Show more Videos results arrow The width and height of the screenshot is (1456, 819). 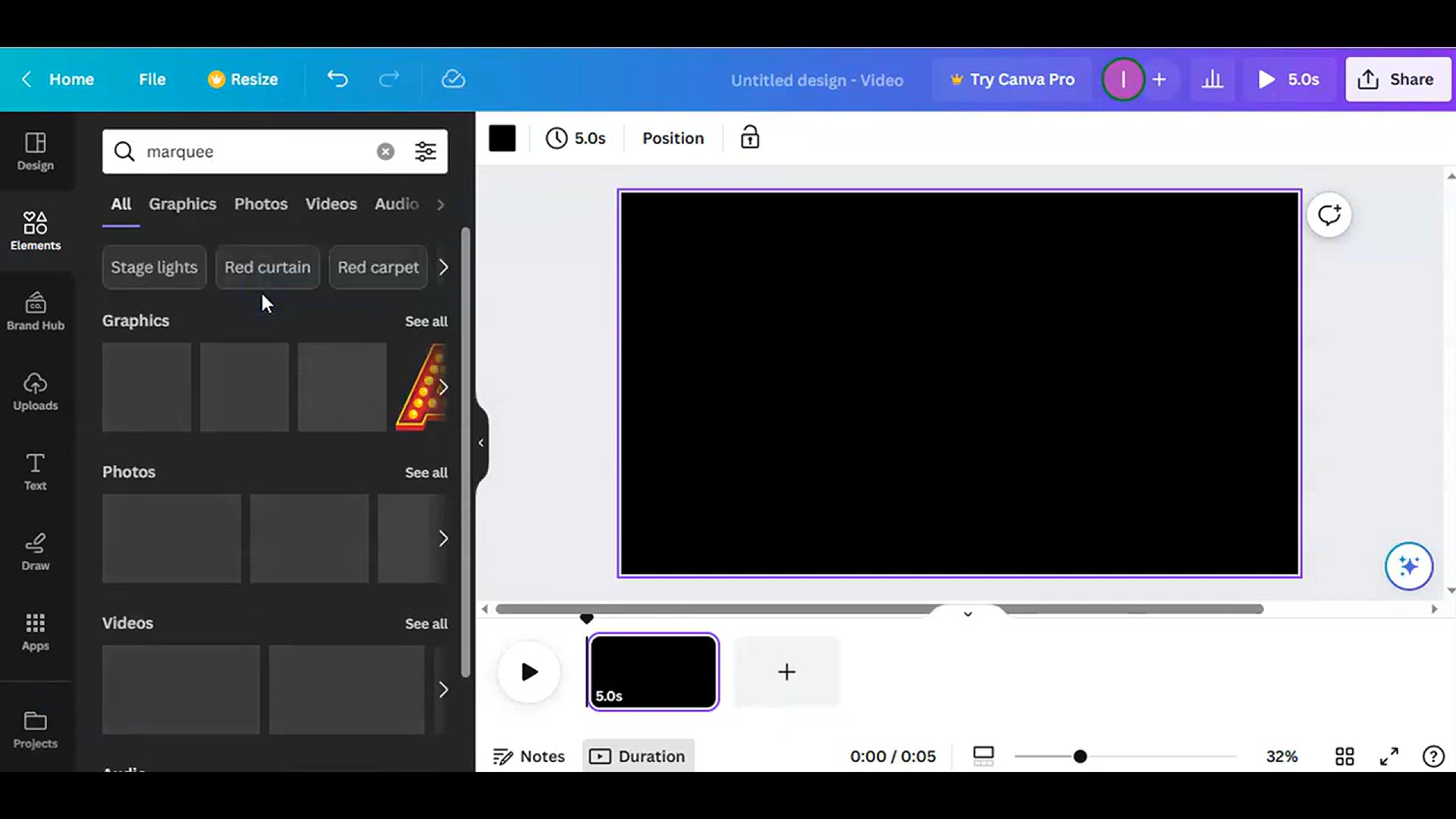(444, 689)
